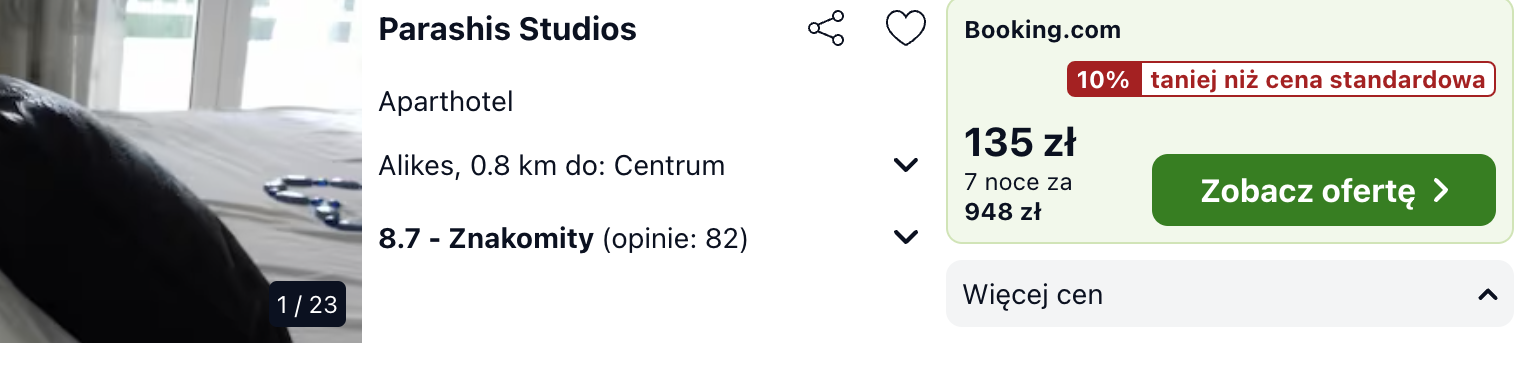This screenshot has height=366, width=1528.
Task: Click the 1 / 23 photo counter
Action: point(308,304)
